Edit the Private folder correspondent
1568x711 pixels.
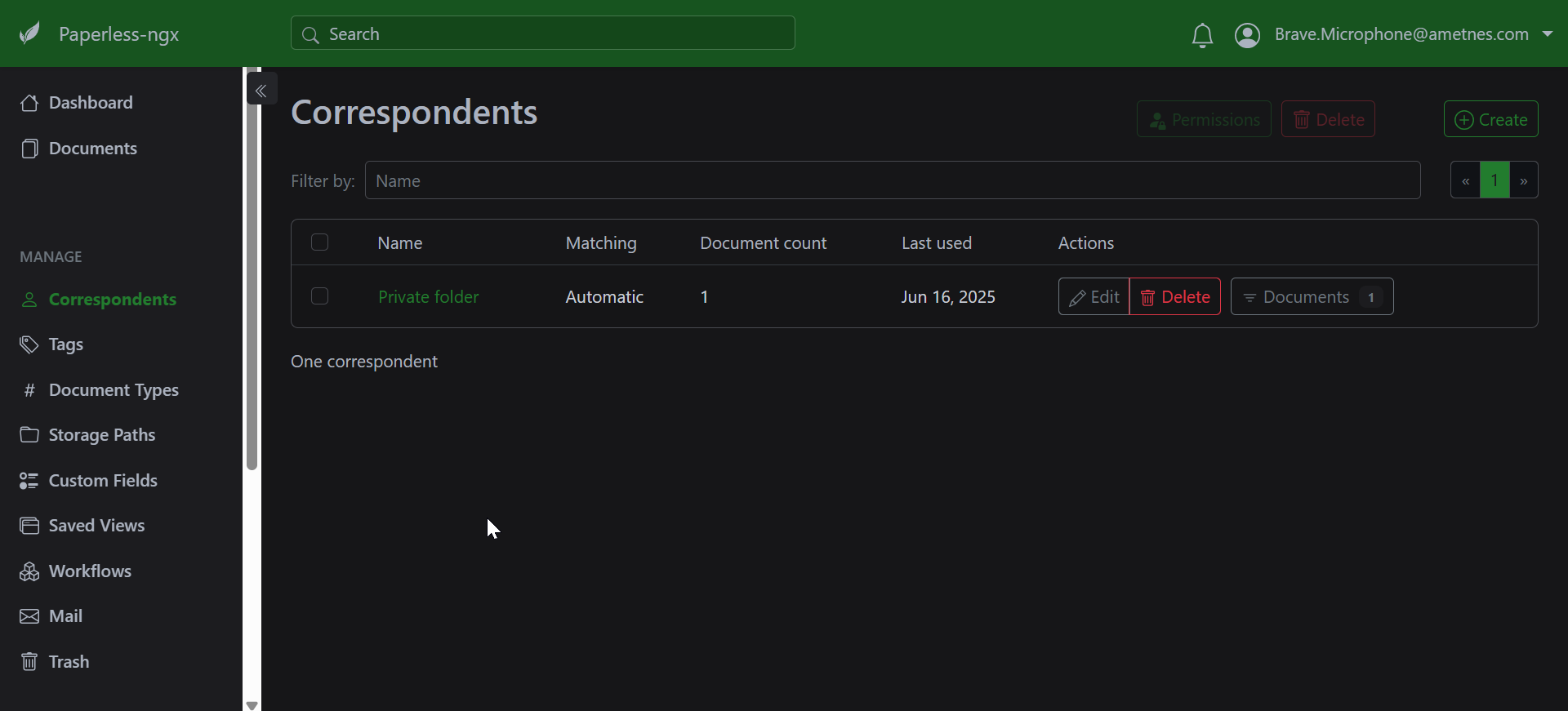point(1094,296)
